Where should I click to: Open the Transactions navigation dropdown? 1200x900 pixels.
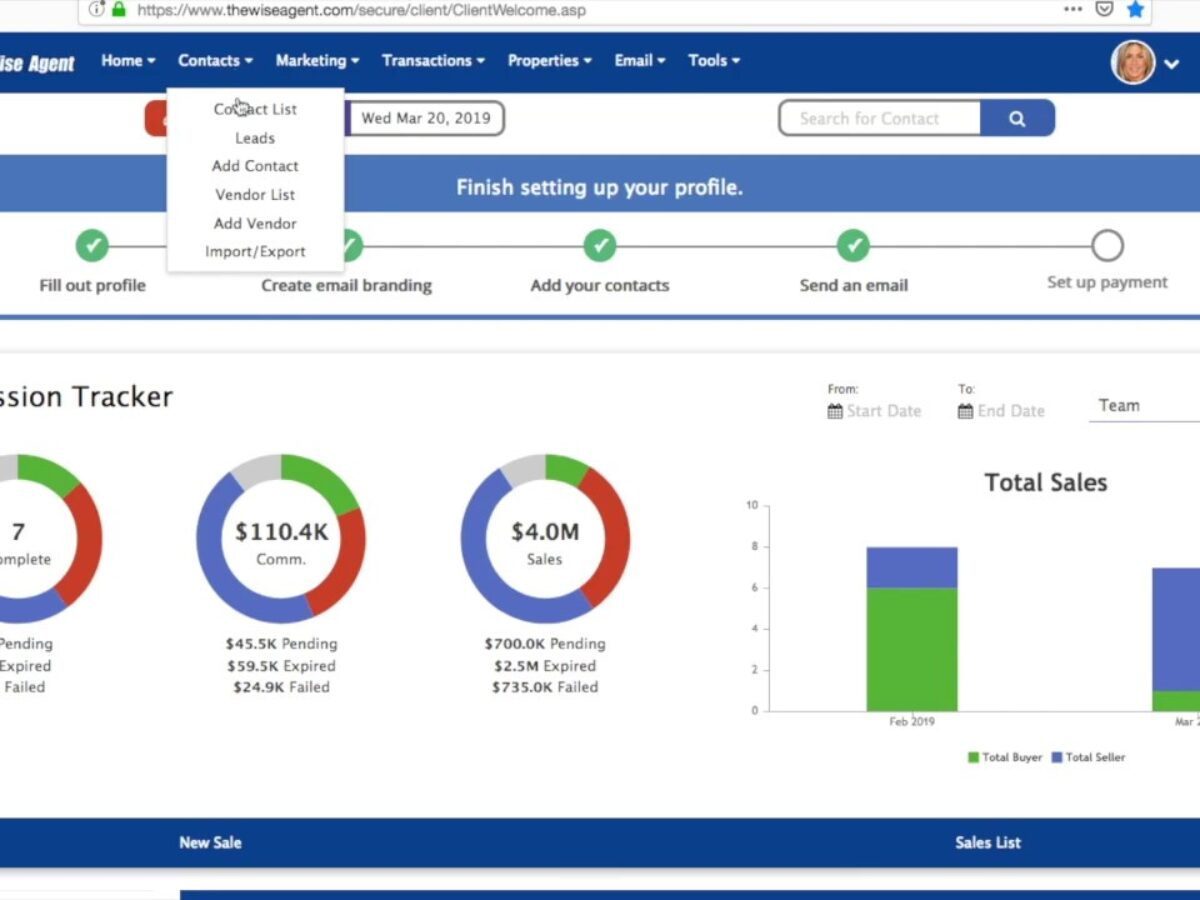click(x=433, y=60)
